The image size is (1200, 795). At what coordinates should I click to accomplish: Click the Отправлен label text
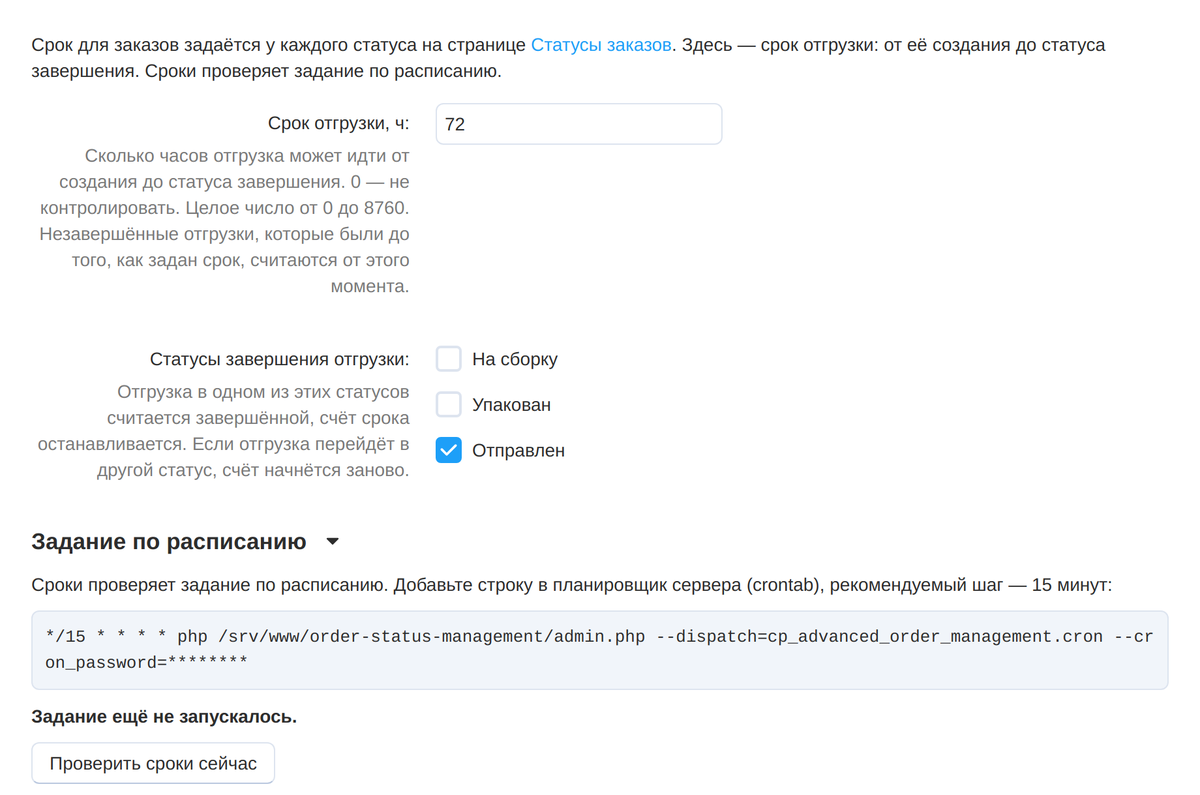518,451
